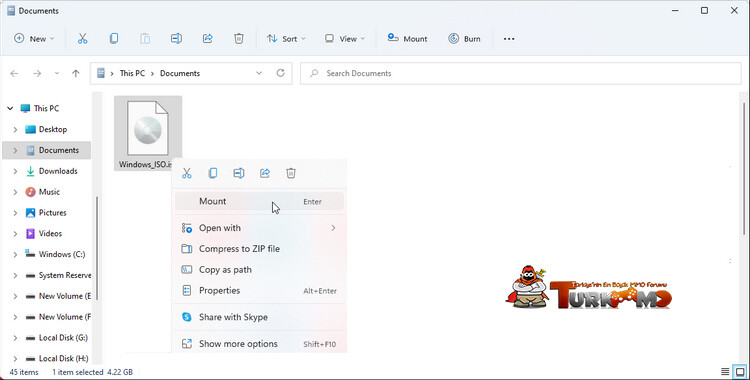Viewport: 750px width, 380px height.
Task: Collapse the This PC tree node
Action: (x=10, y=109)
